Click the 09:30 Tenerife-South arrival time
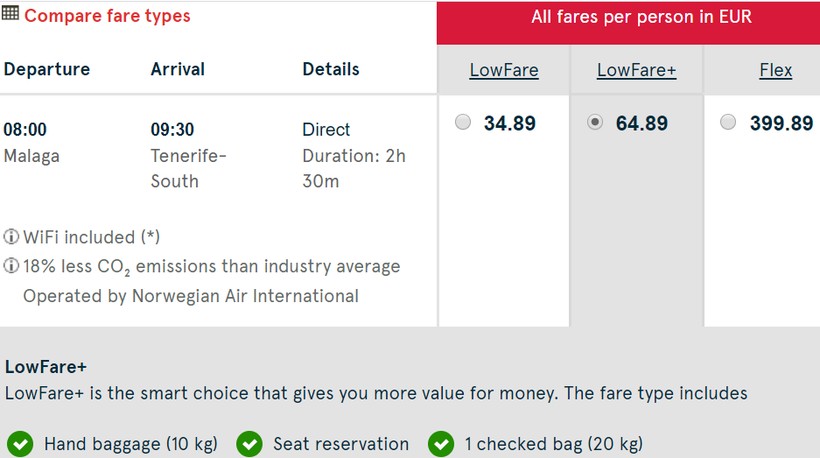This screenshot has height=458, width=820. pos(172,129)
